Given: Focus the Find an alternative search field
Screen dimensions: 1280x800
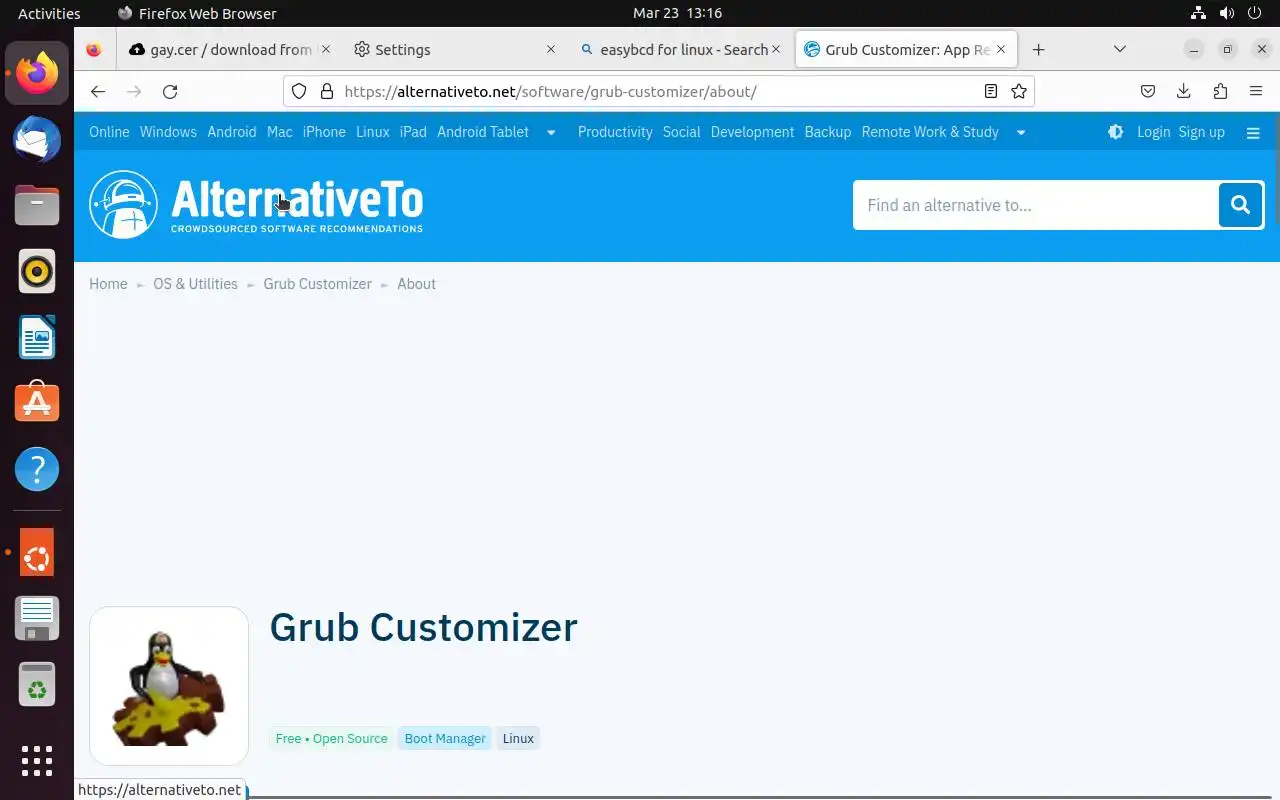Looking at the screenshot, I should point(1035,205).
